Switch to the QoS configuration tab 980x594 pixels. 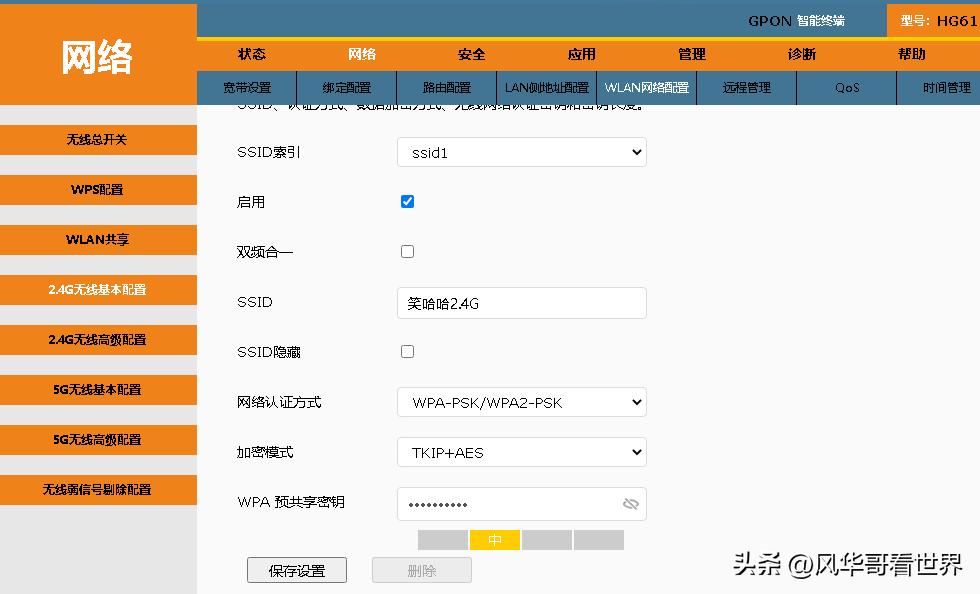pos(846,88)
